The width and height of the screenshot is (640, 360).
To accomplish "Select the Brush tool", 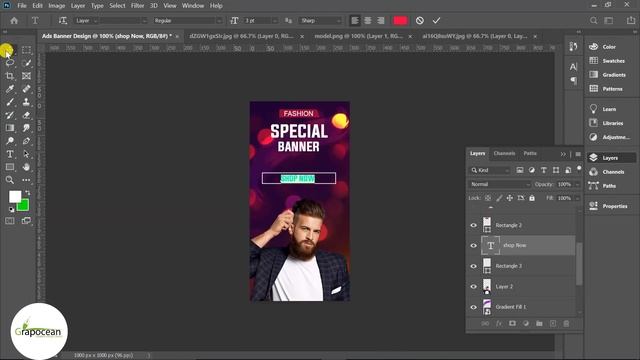I will coord(10,102).
